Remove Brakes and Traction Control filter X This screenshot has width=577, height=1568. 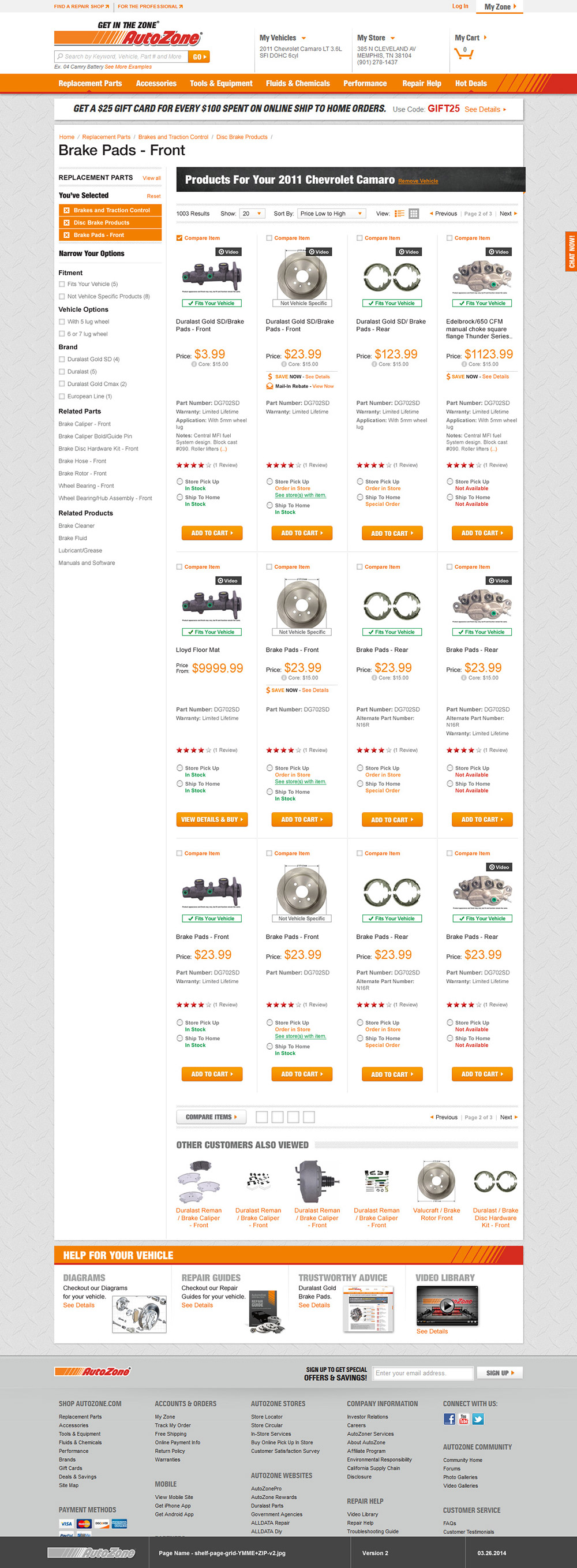pyautogui.click(x=67, y=210)
